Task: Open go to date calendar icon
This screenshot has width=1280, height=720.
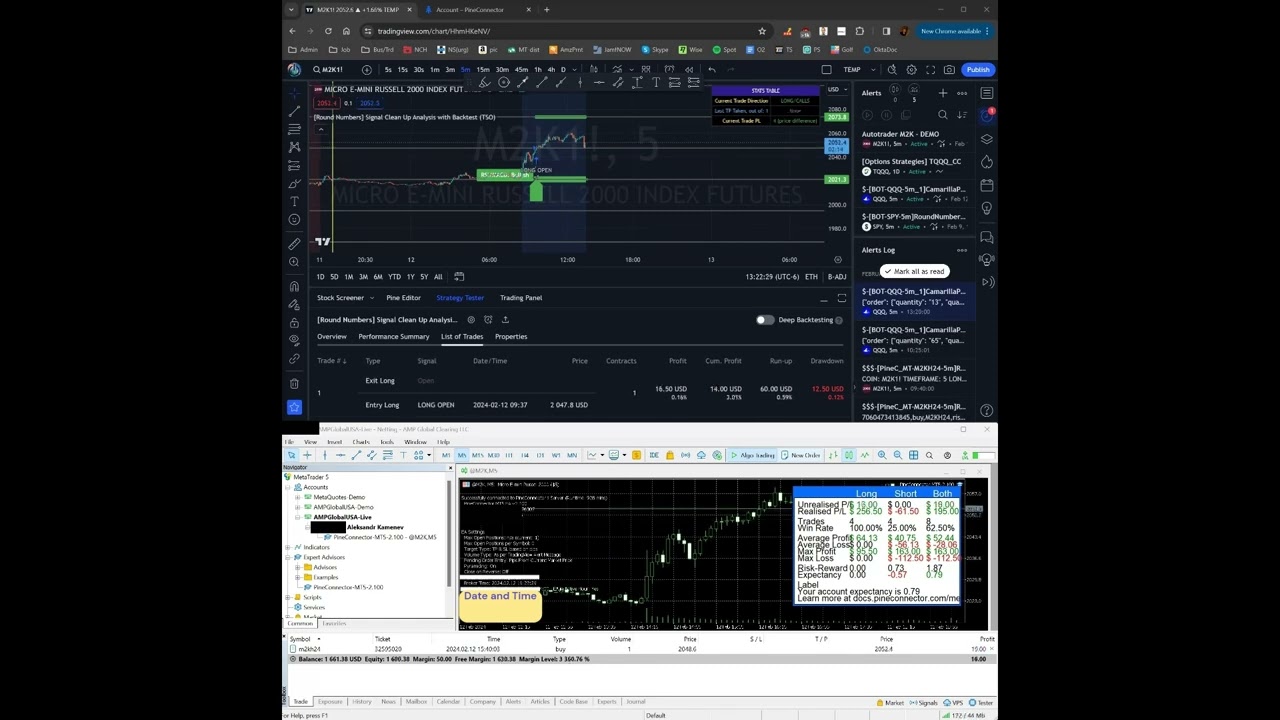Action: [x=459, y=277]
